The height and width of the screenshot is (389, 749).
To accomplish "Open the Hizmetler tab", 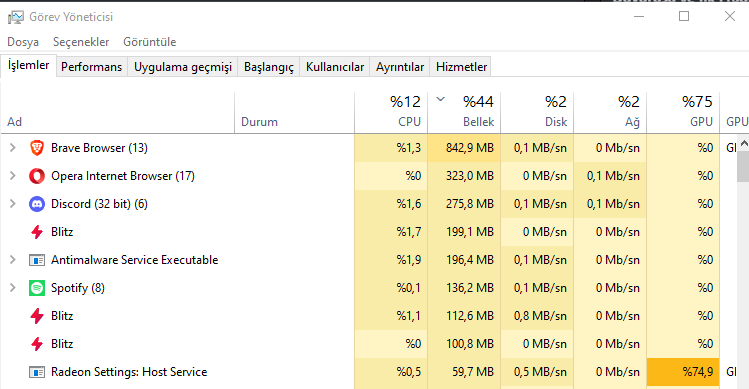I will tap(461, 67).
